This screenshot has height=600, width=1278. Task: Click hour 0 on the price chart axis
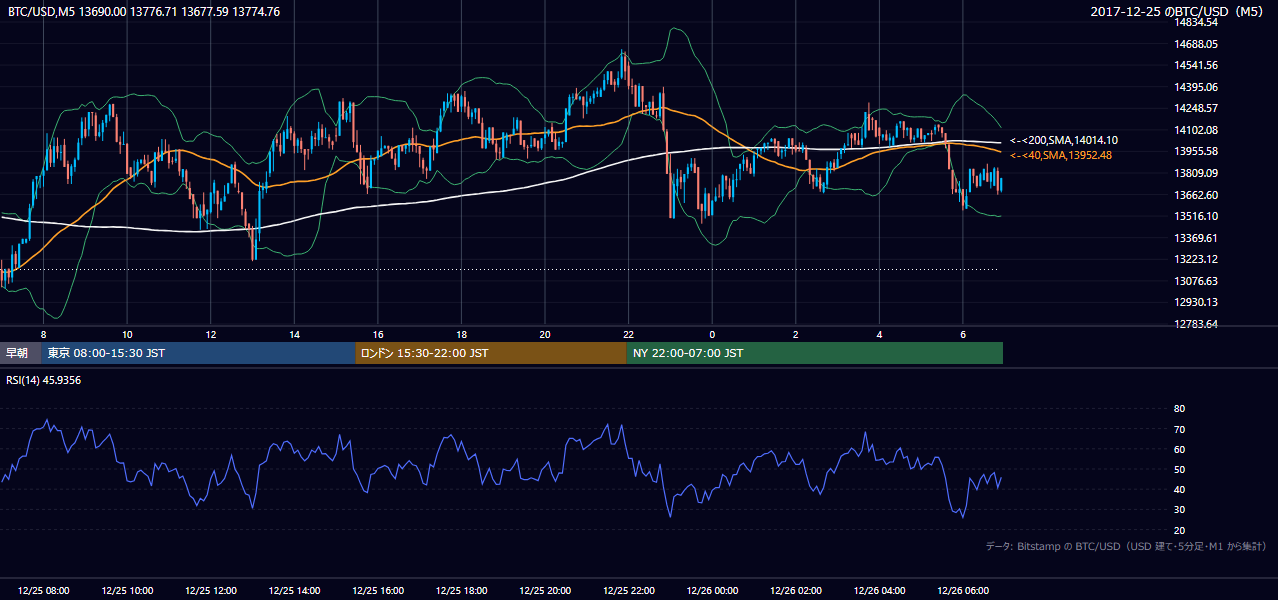point(712,334)
